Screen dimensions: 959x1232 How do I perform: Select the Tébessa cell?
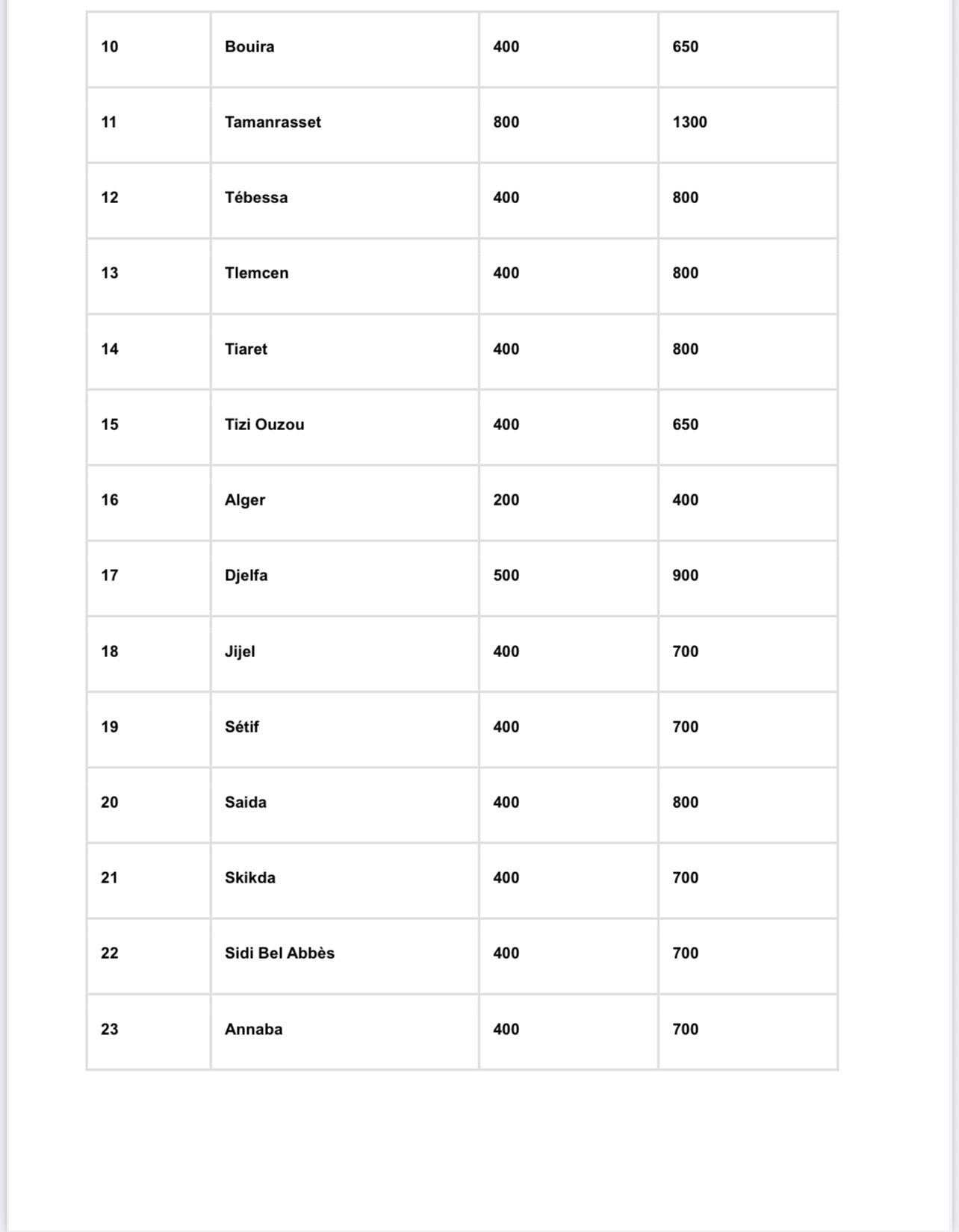point(256,198)
